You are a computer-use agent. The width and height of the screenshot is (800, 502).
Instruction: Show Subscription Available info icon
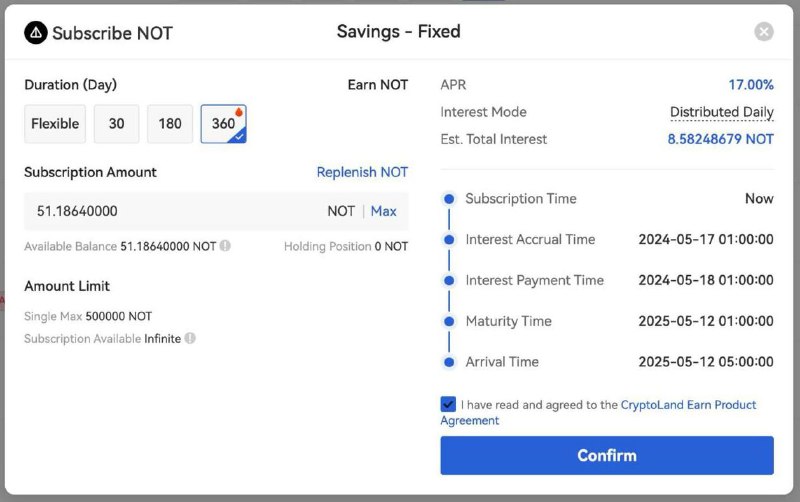pyautogui.click(x=190, y=338)
